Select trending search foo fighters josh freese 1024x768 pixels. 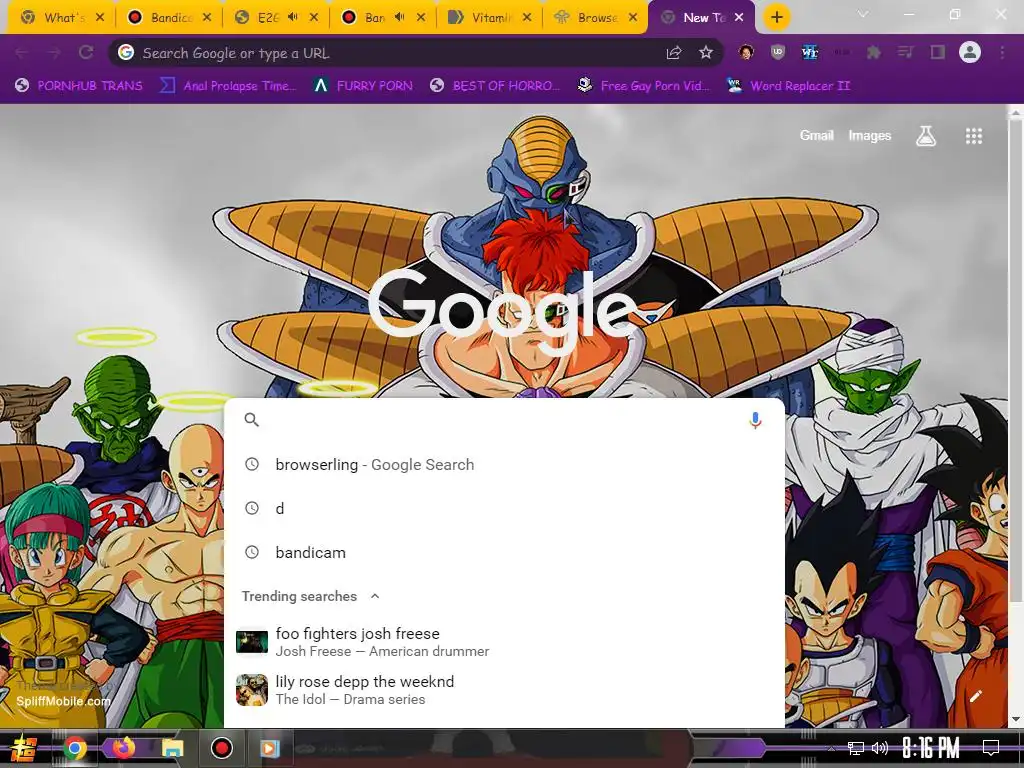point(504,642)
